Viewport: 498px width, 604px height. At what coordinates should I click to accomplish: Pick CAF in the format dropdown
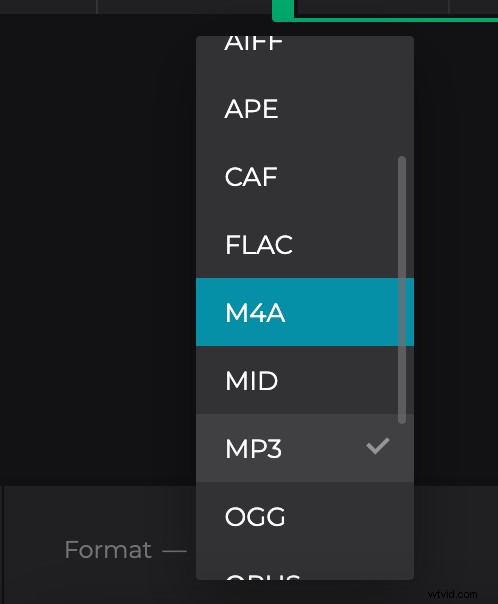(305, 176)
